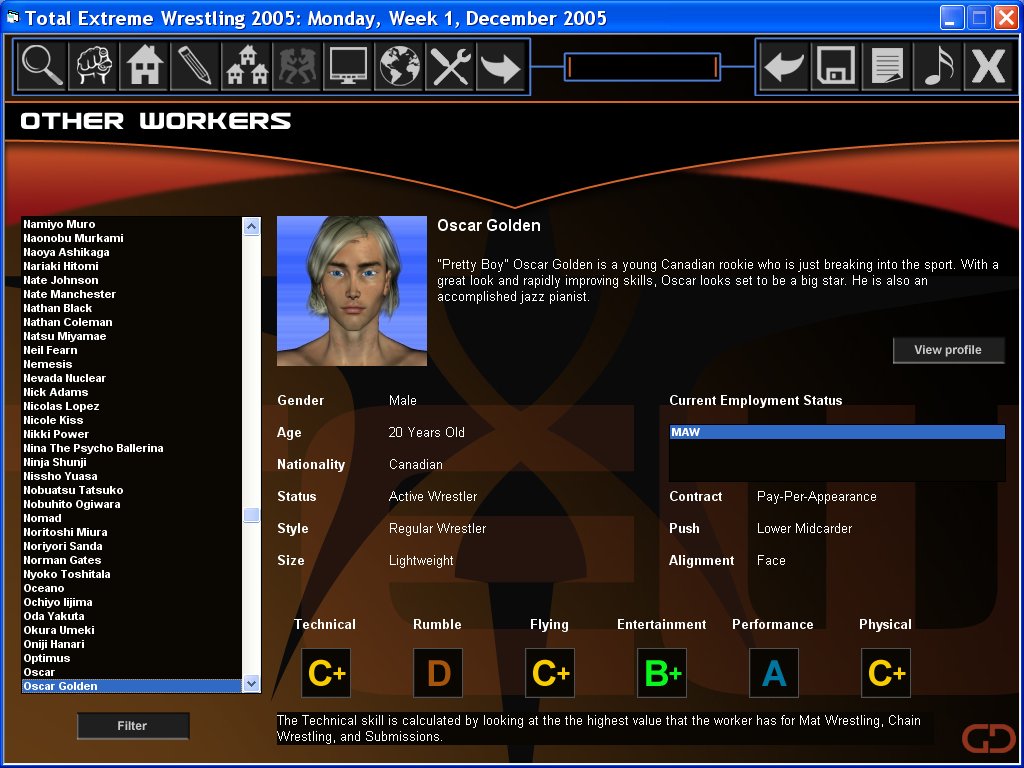Viewport: 1024px width, 768px height.
Task: Open the notes page icon
Action: tap(886, 66)
